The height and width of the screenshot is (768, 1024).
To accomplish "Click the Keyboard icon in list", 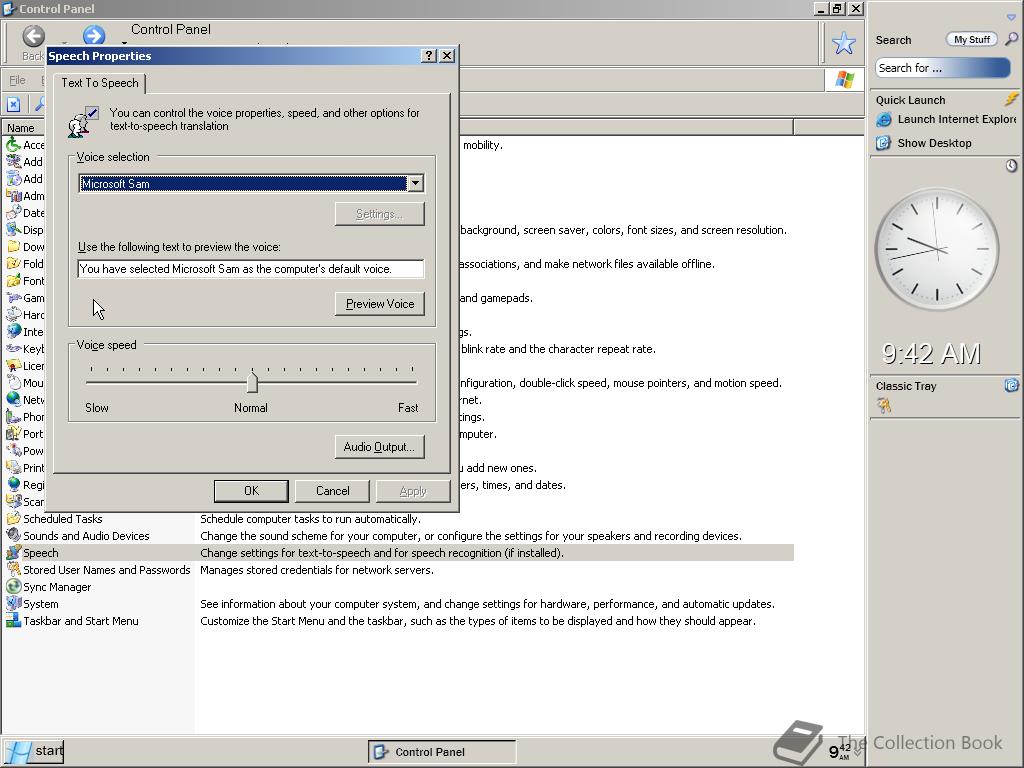I will [13, 348].
